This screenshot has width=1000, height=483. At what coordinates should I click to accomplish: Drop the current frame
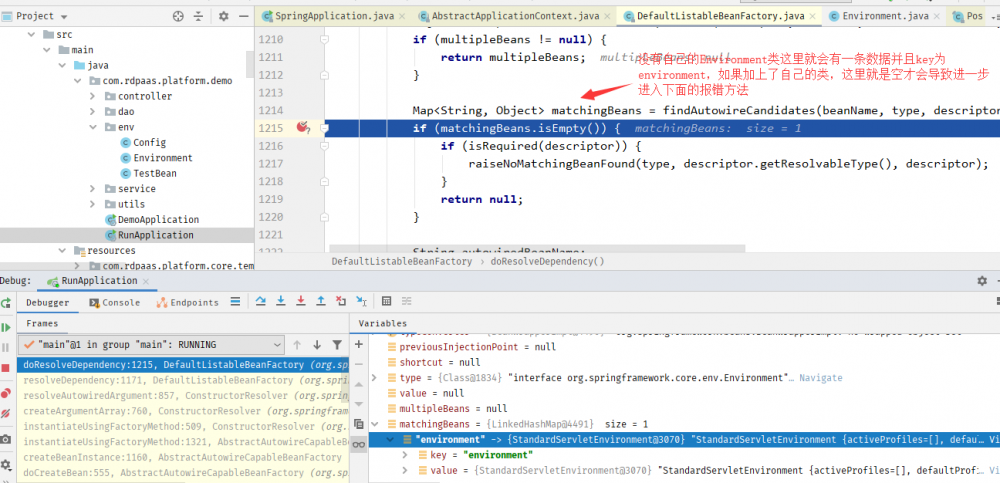pyautogui.click(x=341, y=302)
